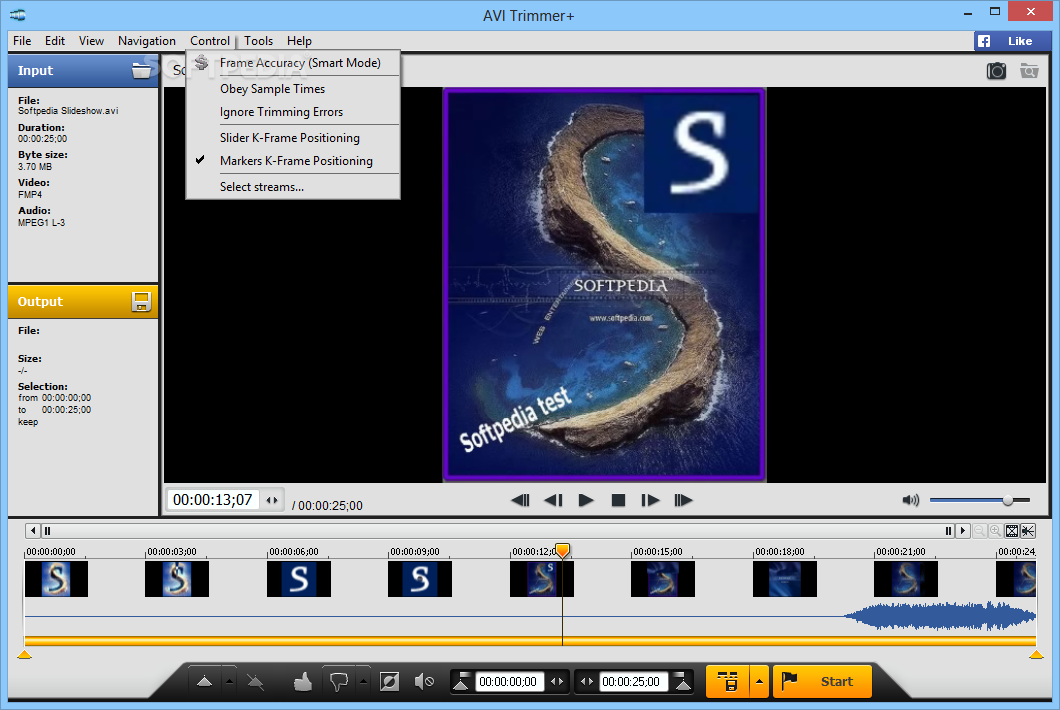Open the File menu
The height and width of the screenshot is (710, 1060).
click(x=22, y=41)
